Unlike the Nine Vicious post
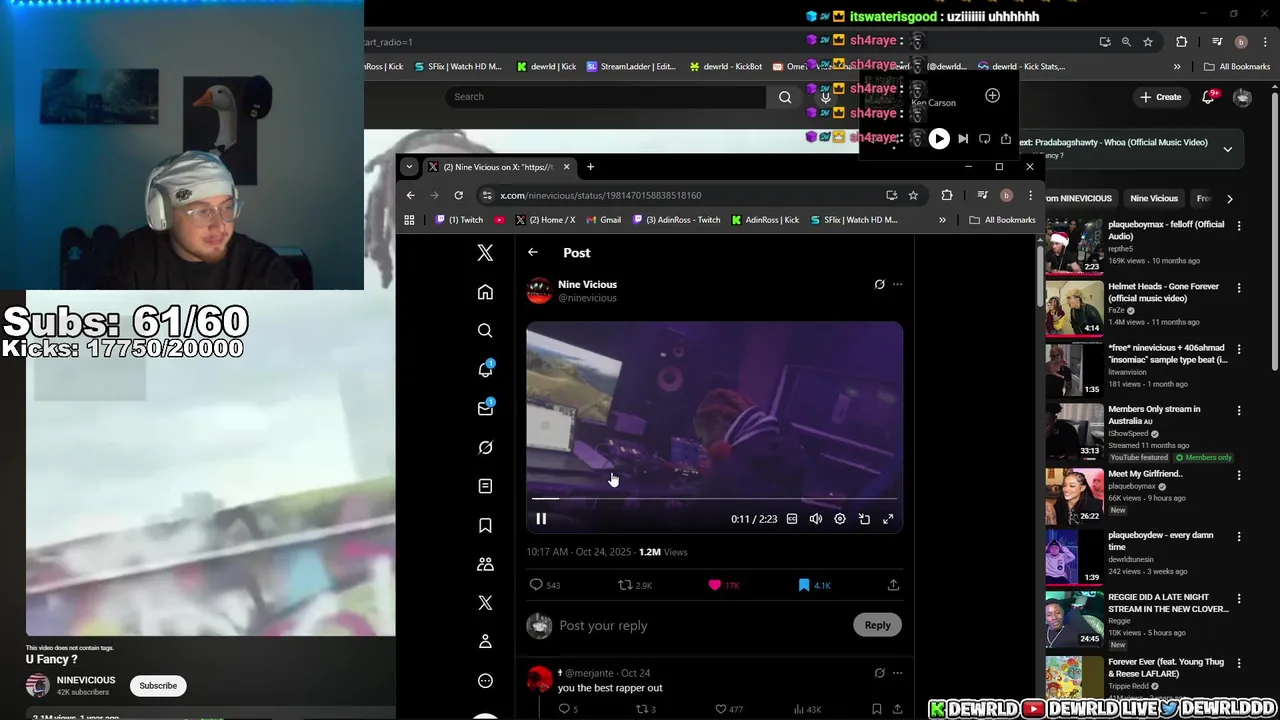 pos(723,585)
